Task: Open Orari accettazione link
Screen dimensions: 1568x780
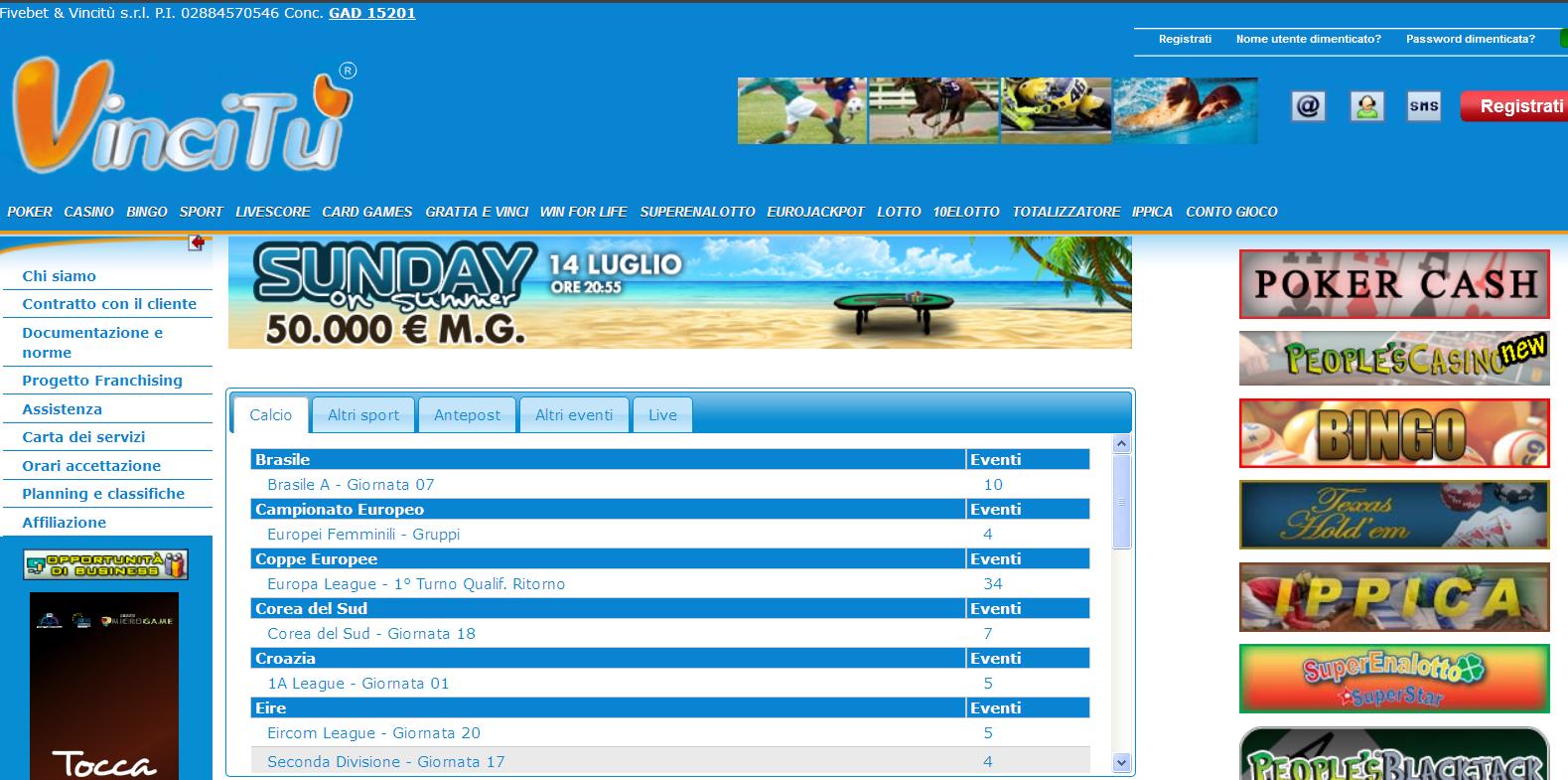Action: [x=91, y=466]
